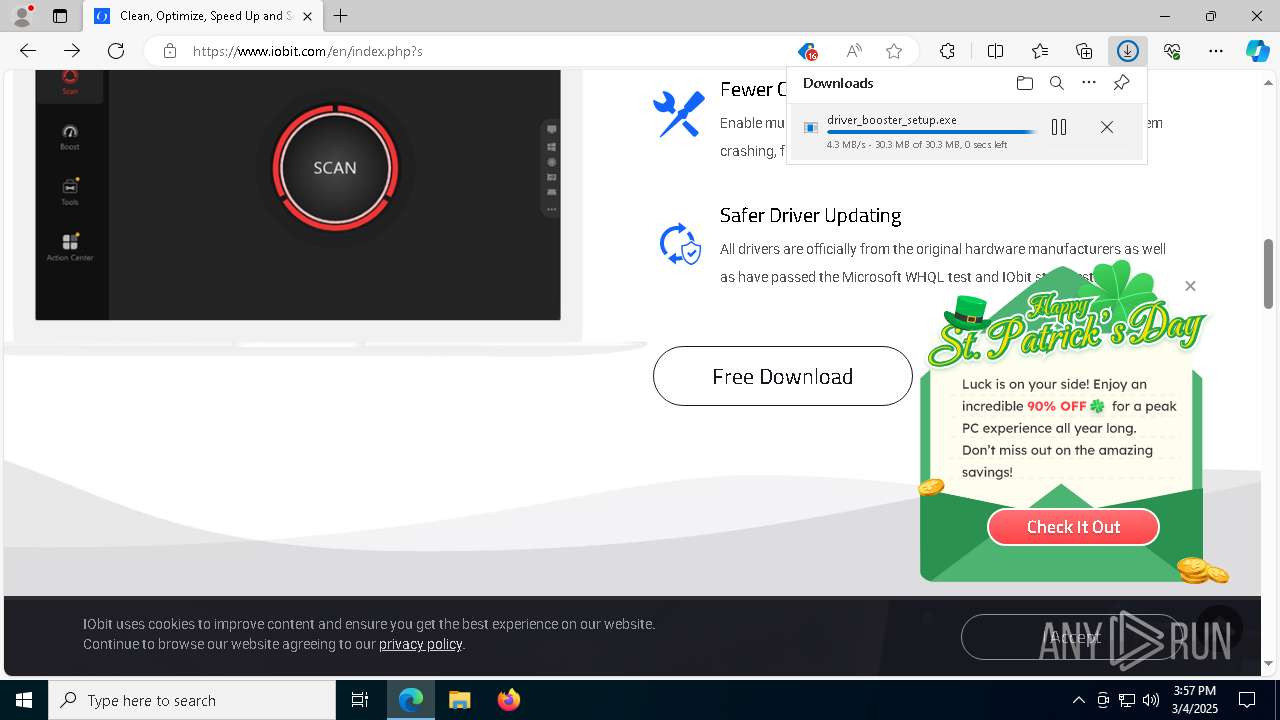This screenshot has width=1280, height=720.
Task: Search downloads with the magnifier icon
Action: [x=1057, y=83]
